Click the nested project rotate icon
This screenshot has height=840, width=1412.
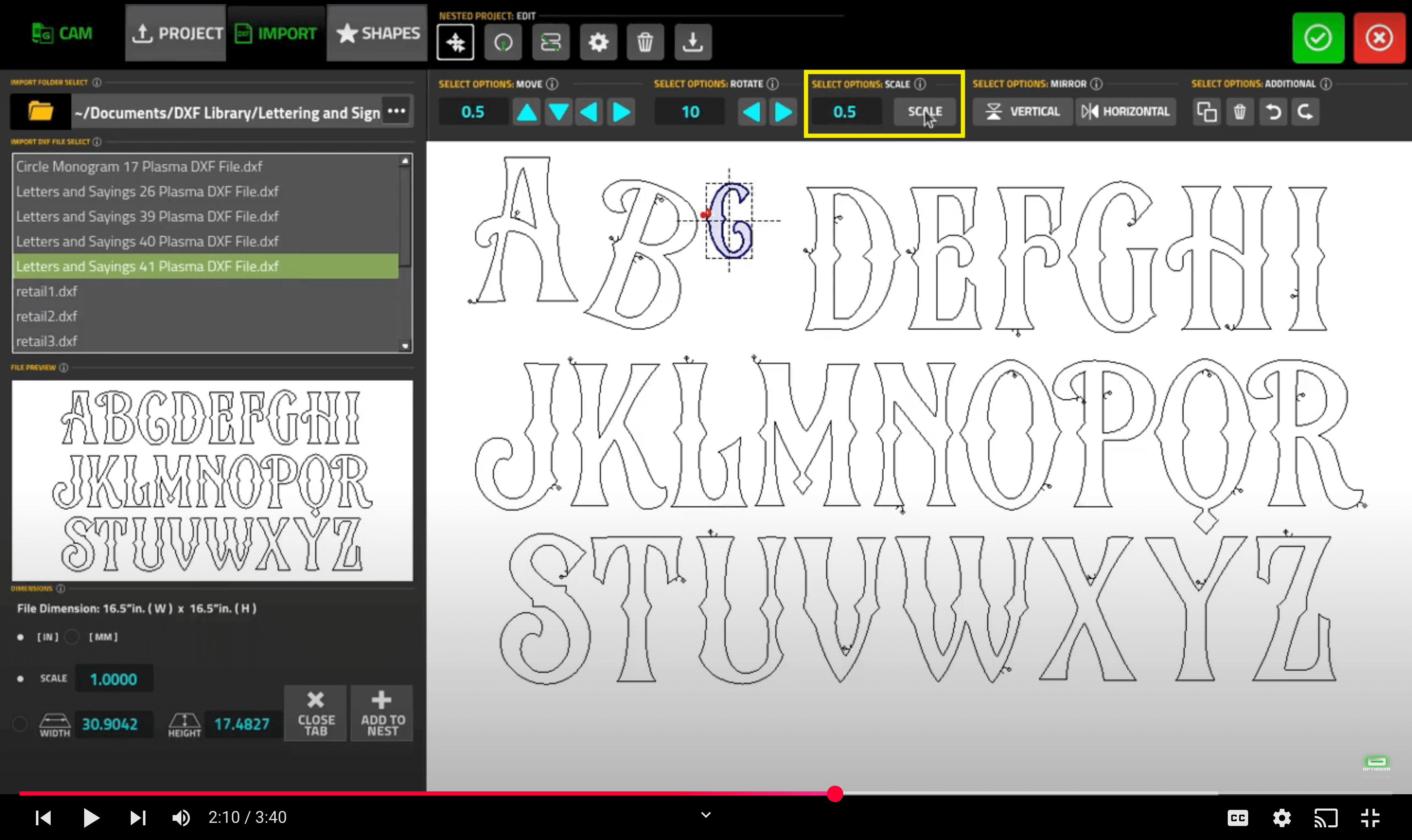pos(503,42)
